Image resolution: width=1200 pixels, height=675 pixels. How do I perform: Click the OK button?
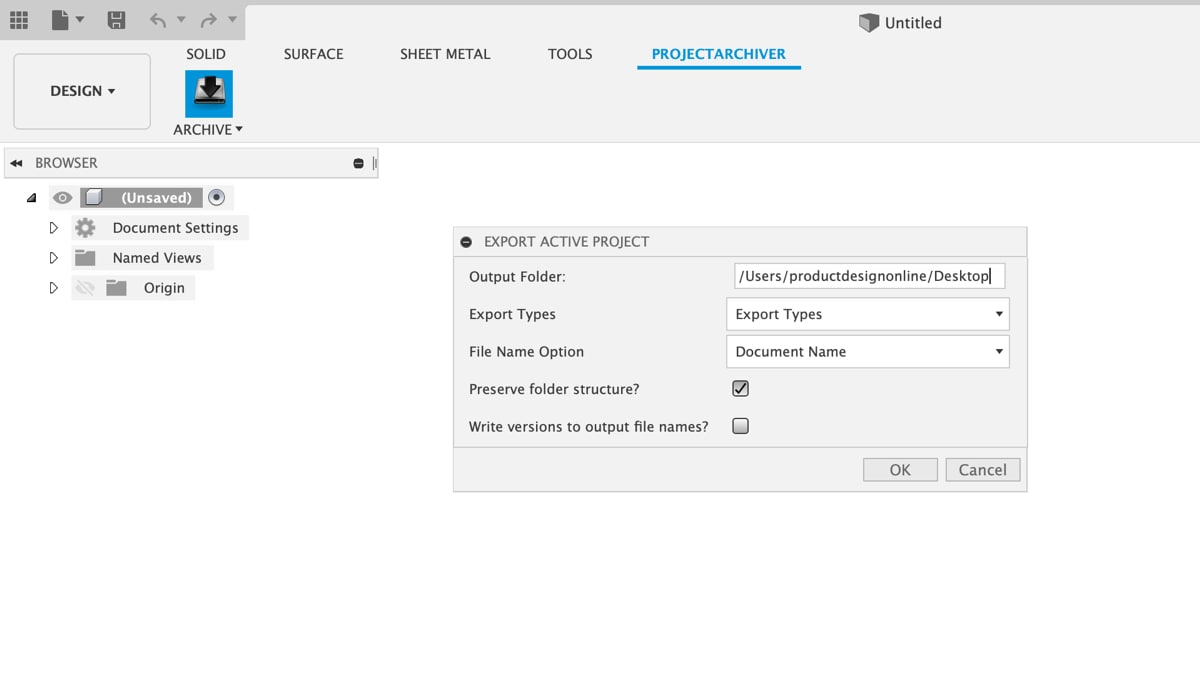coord(900,470)
